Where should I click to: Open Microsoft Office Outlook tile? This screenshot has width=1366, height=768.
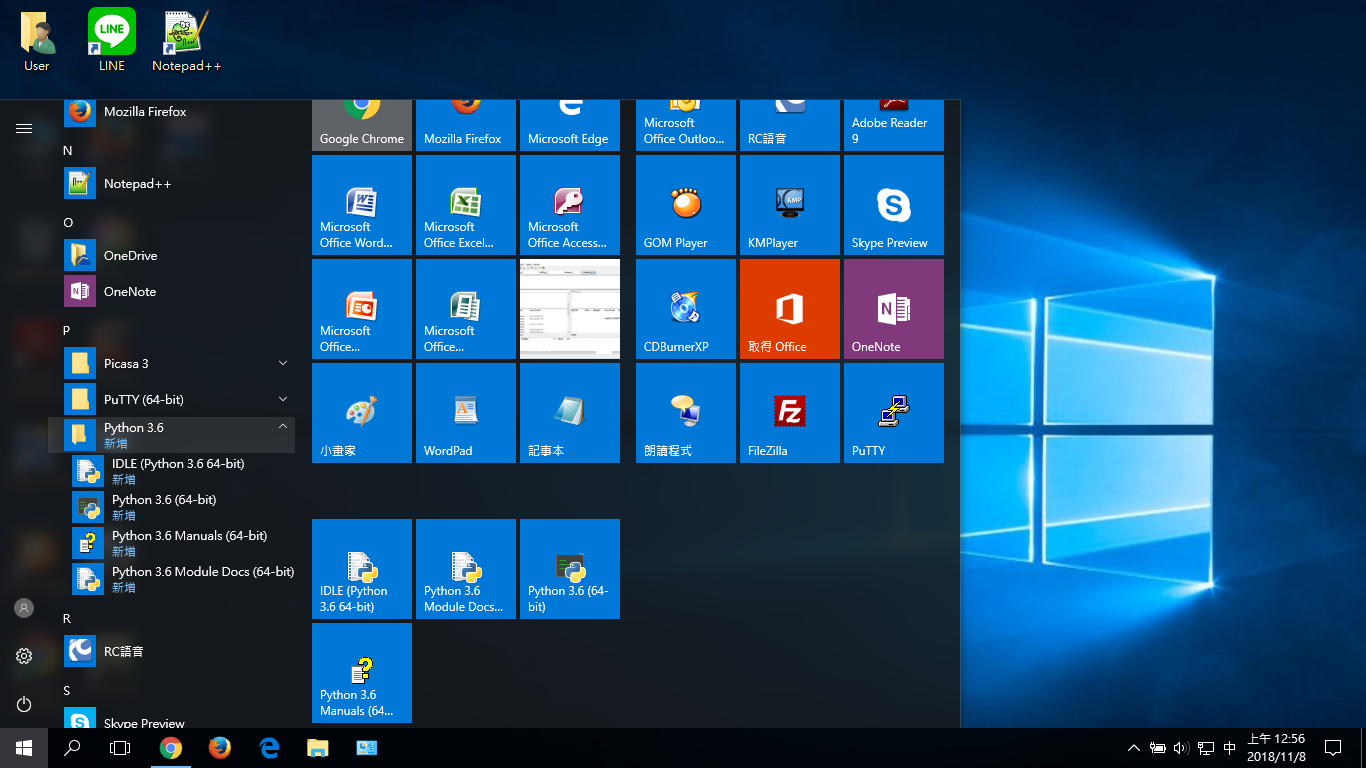(x=686, y=125)
